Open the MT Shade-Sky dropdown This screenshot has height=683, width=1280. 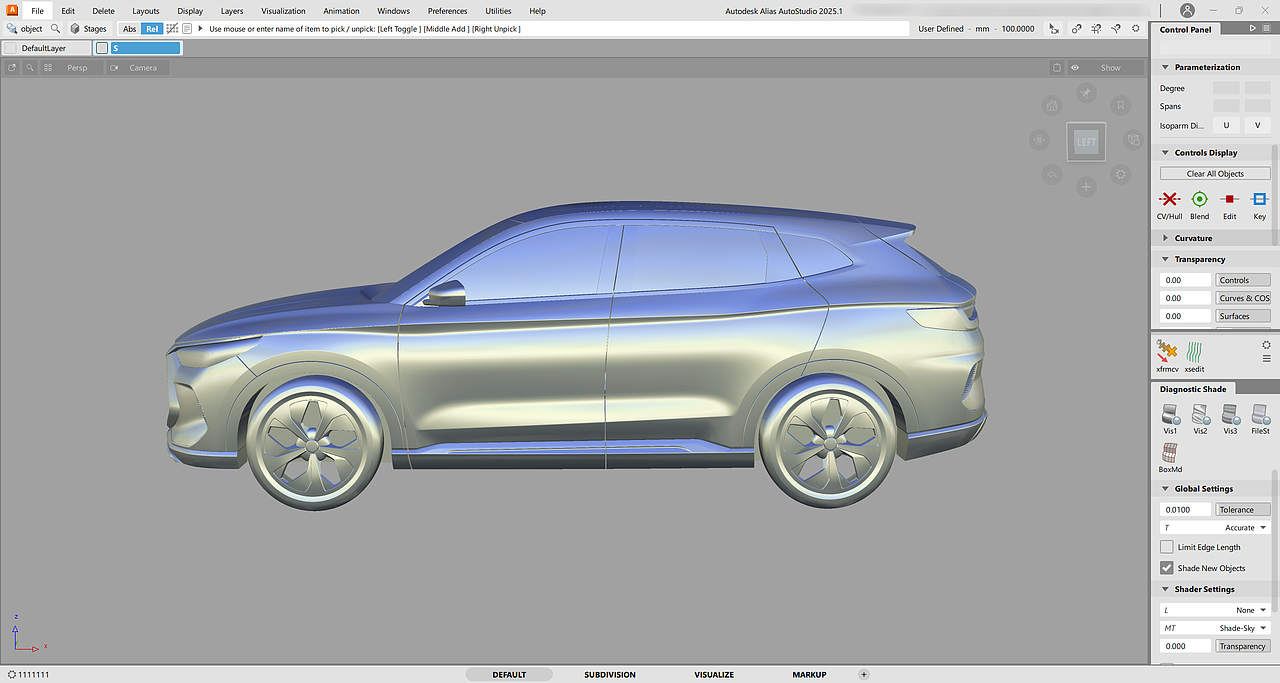click(x=1215, y=628)
